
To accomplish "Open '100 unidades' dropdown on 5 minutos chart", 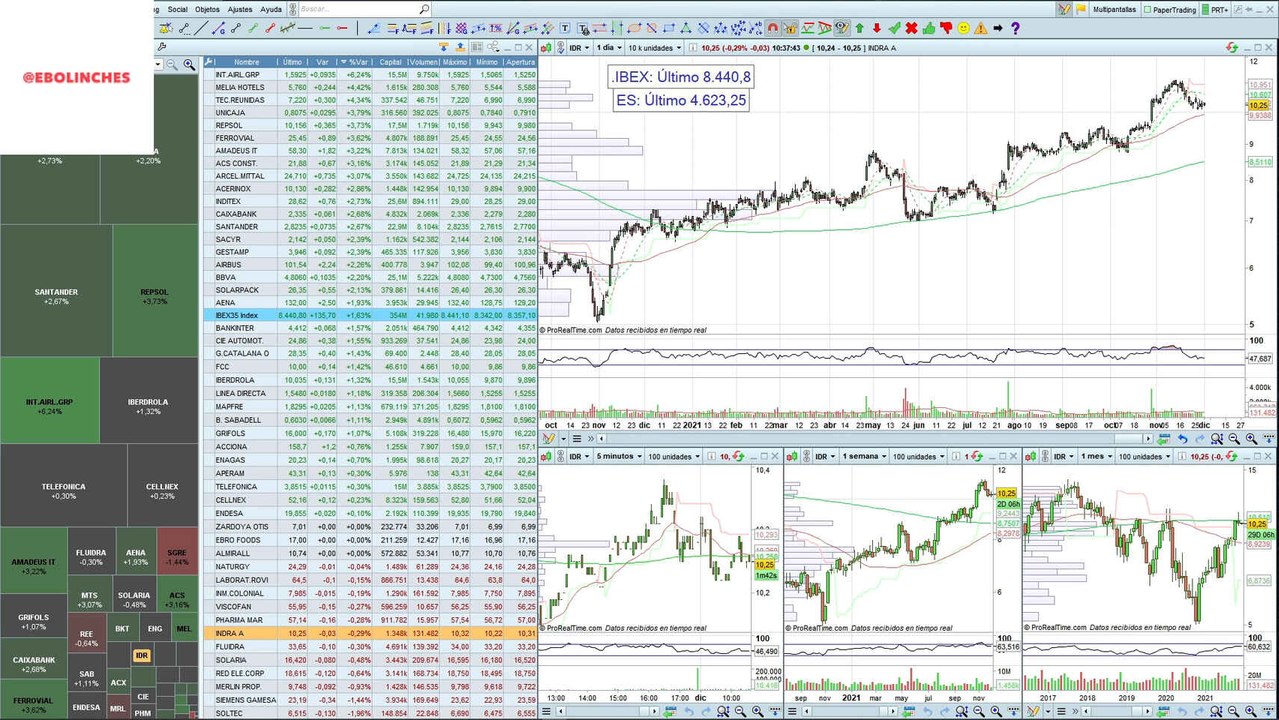I will pos(674,457).
